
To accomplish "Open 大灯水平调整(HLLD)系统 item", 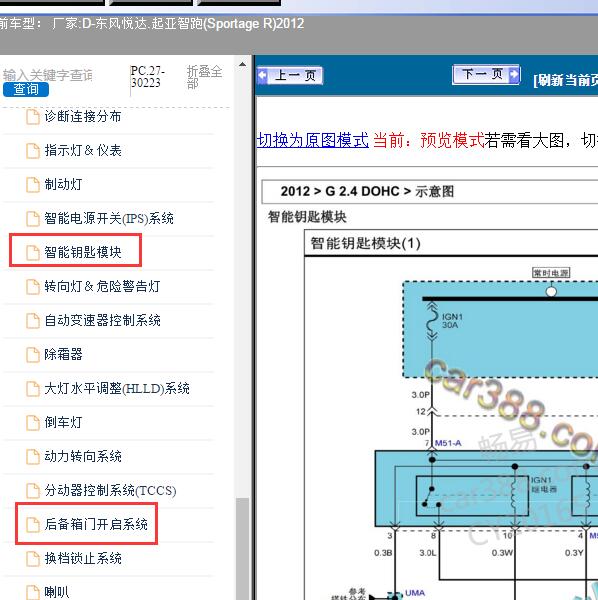I will point(117,388).
